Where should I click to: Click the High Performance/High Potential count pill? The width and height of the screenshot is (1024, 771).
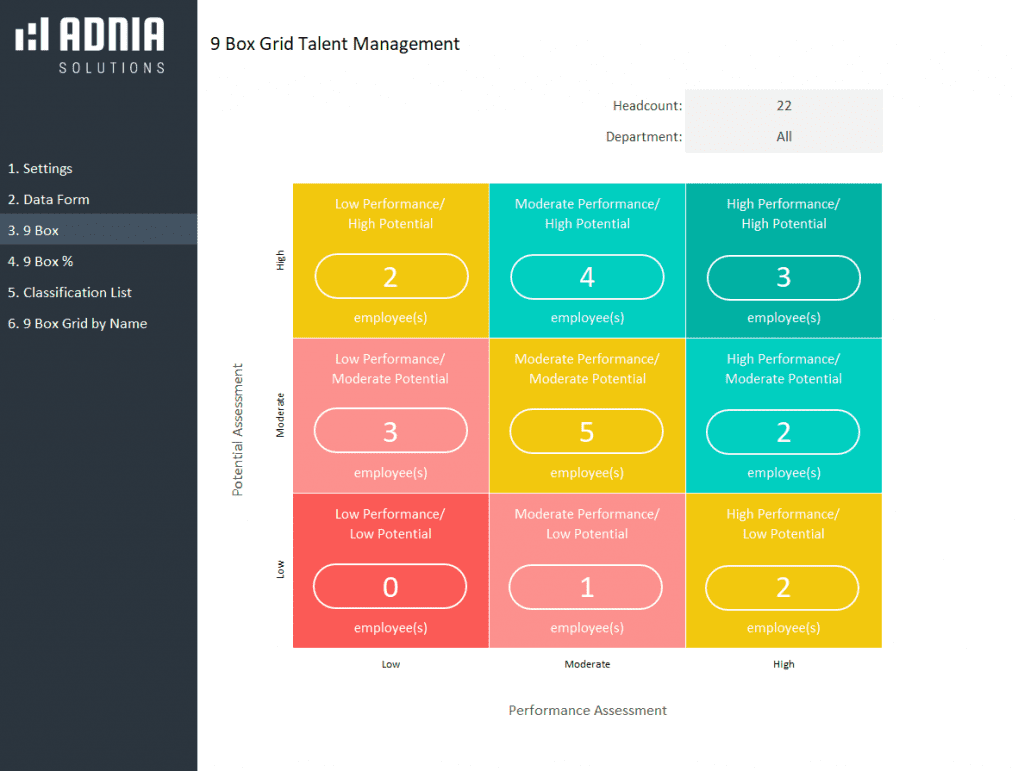pos(783,277)
